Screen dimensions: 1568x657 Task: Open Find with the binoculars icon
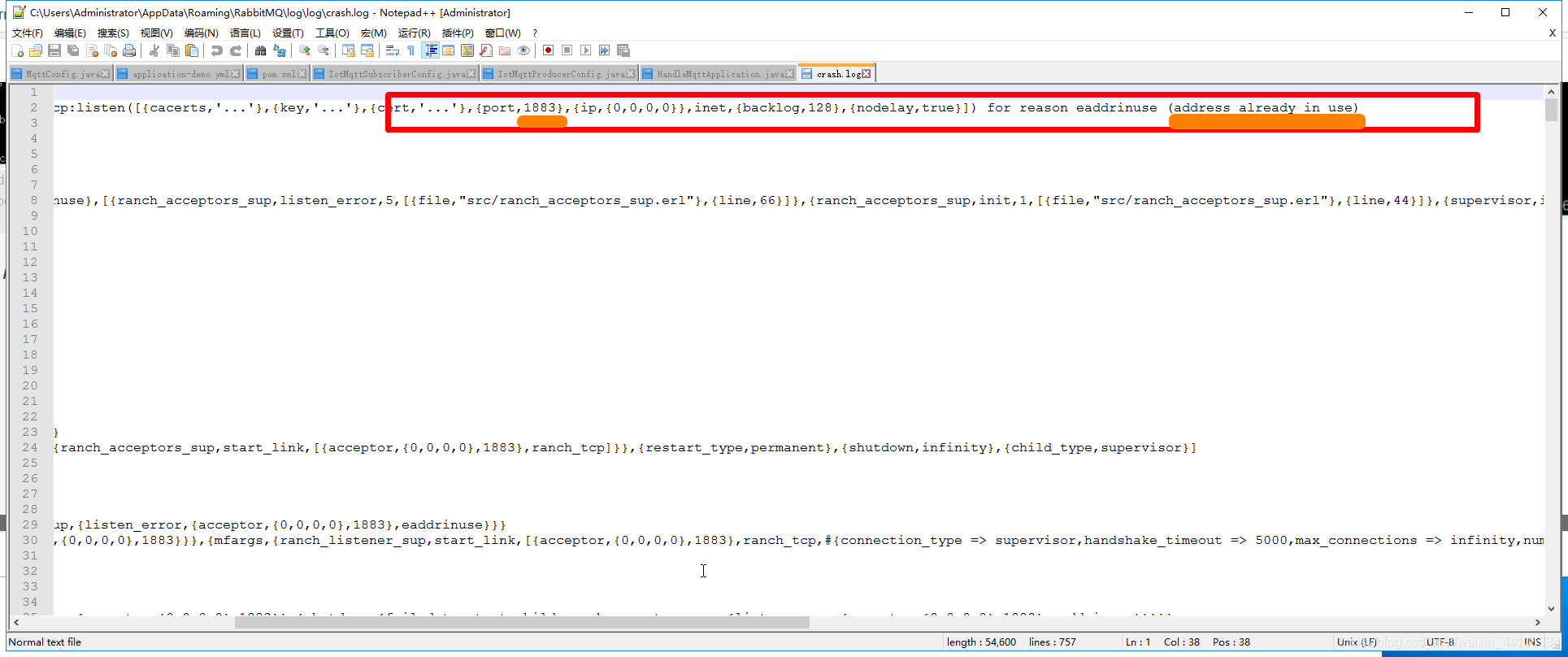[x=260, y=50]
